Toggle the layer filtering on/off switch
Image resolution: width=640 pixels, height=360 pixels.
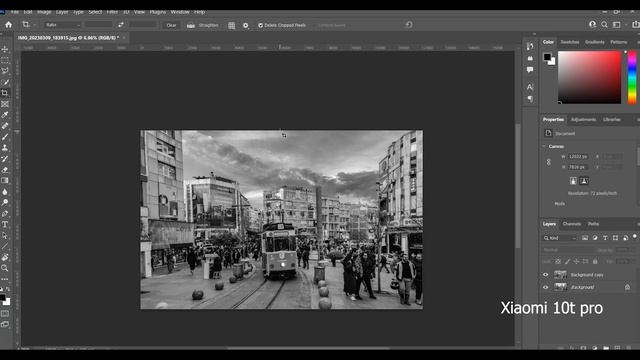[635, 236]
